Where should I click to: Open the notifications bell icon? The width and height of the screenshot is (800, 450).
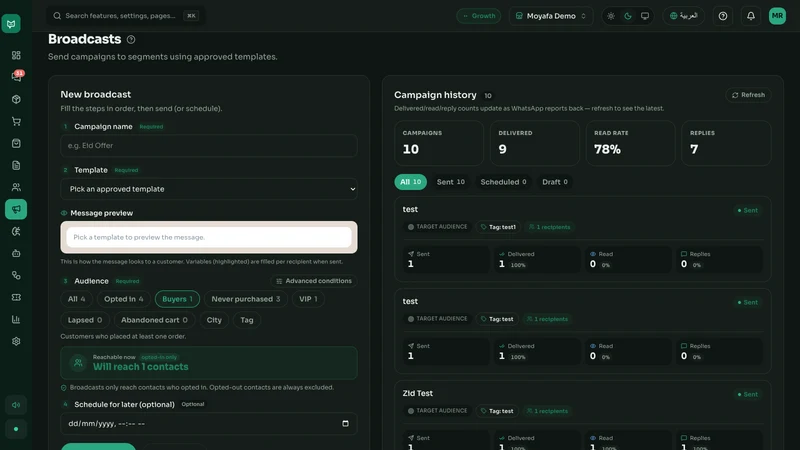(x=751, y=16)
